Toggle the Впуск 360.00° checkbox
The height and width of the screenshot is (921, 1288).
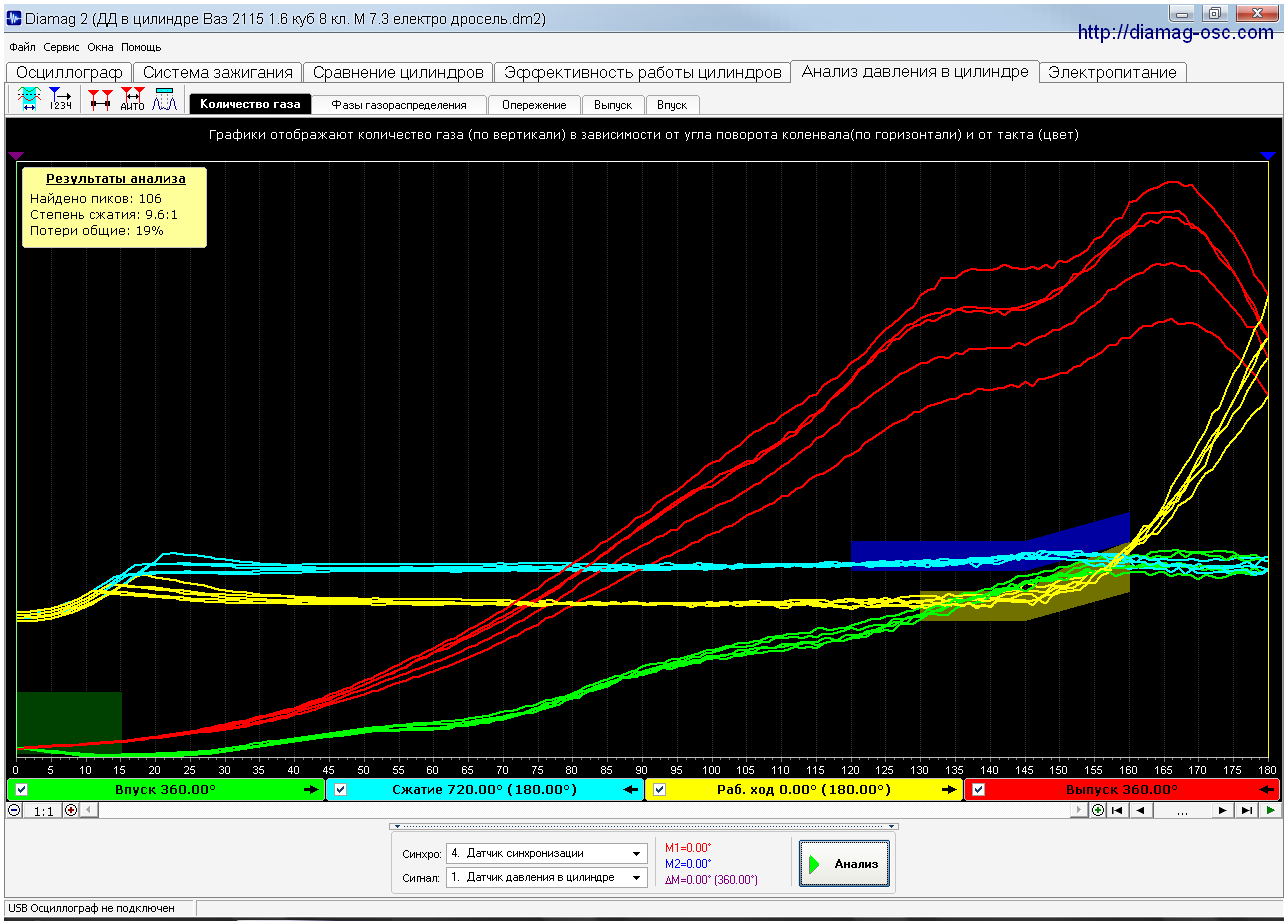pyautogui.click(x=21, y=790)
